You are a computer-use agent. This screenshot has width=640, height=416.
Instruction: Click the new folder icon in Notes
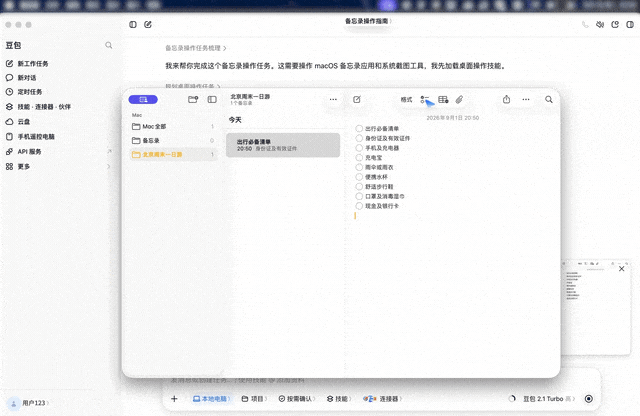pyautogui.click(x=193, y=99)
